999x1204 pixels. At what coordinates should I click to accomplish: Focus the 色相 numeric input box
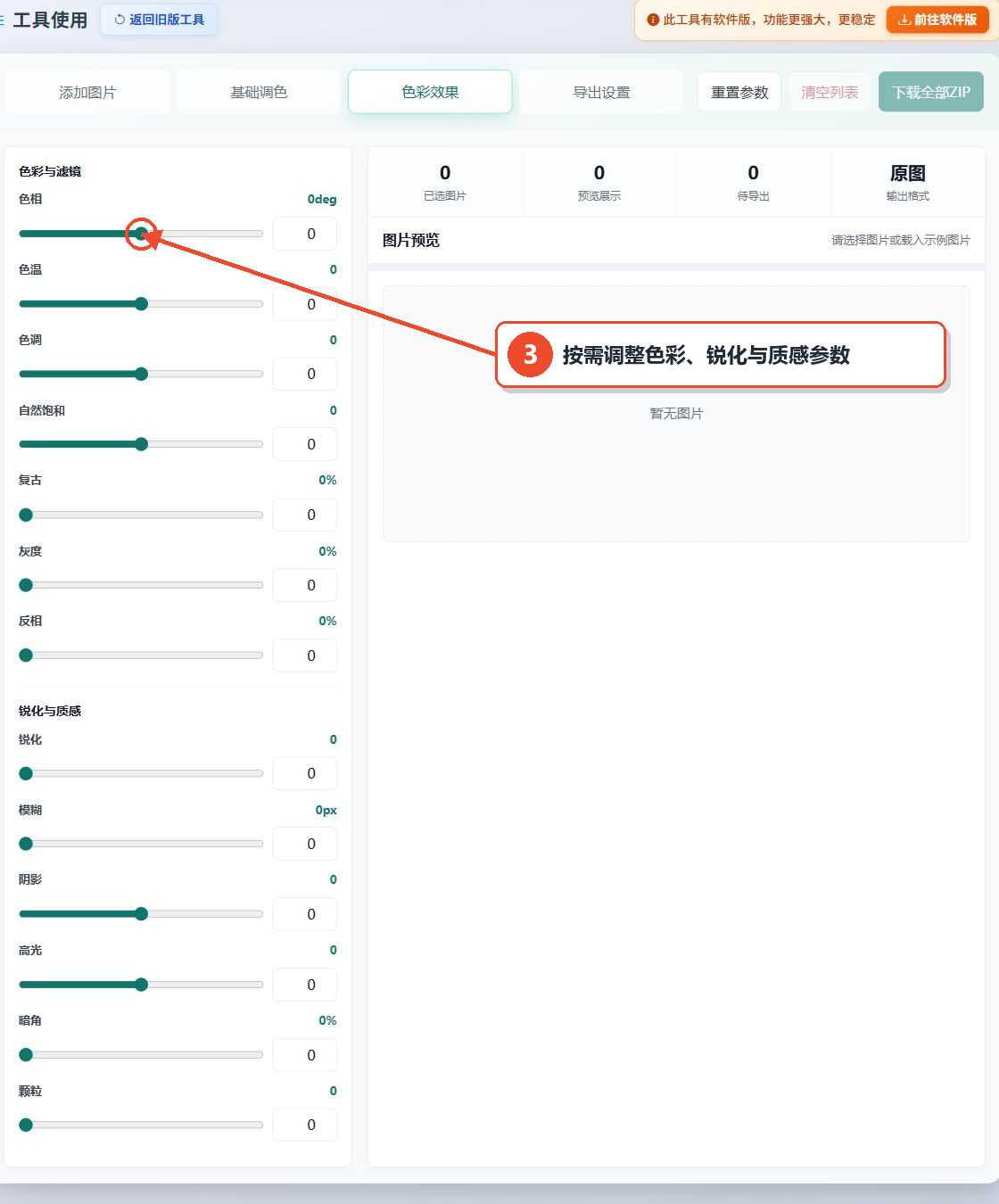[305, 234]
